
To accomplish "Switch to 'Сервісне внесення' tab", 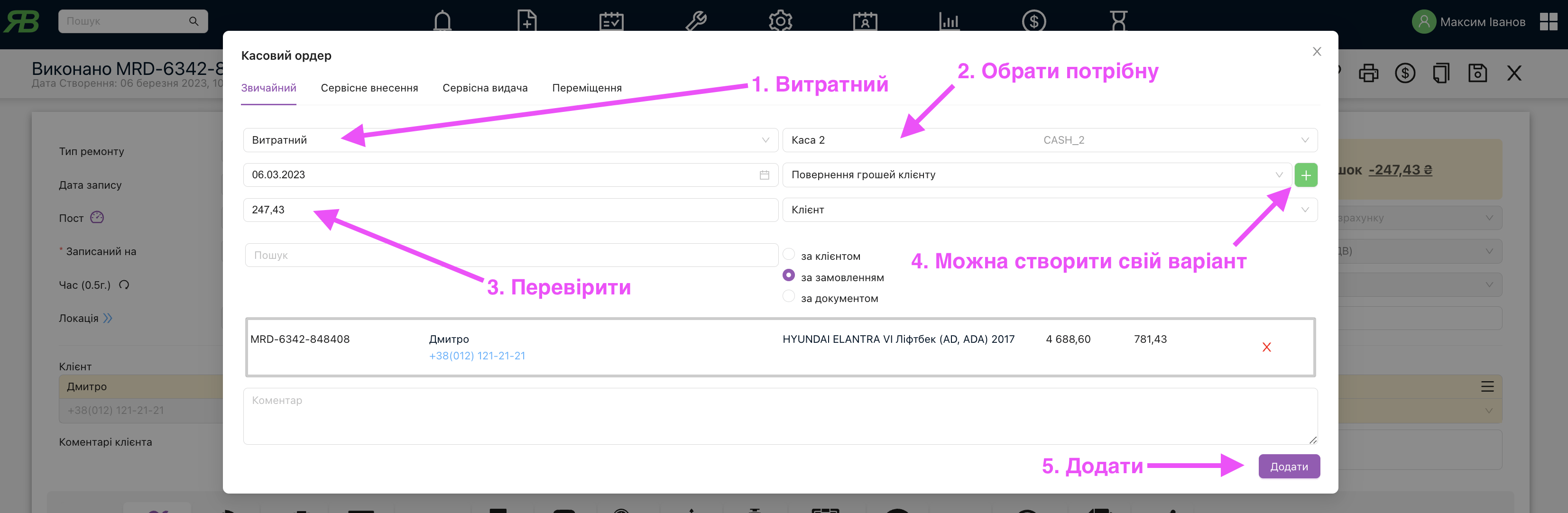I will click(369, 88).
